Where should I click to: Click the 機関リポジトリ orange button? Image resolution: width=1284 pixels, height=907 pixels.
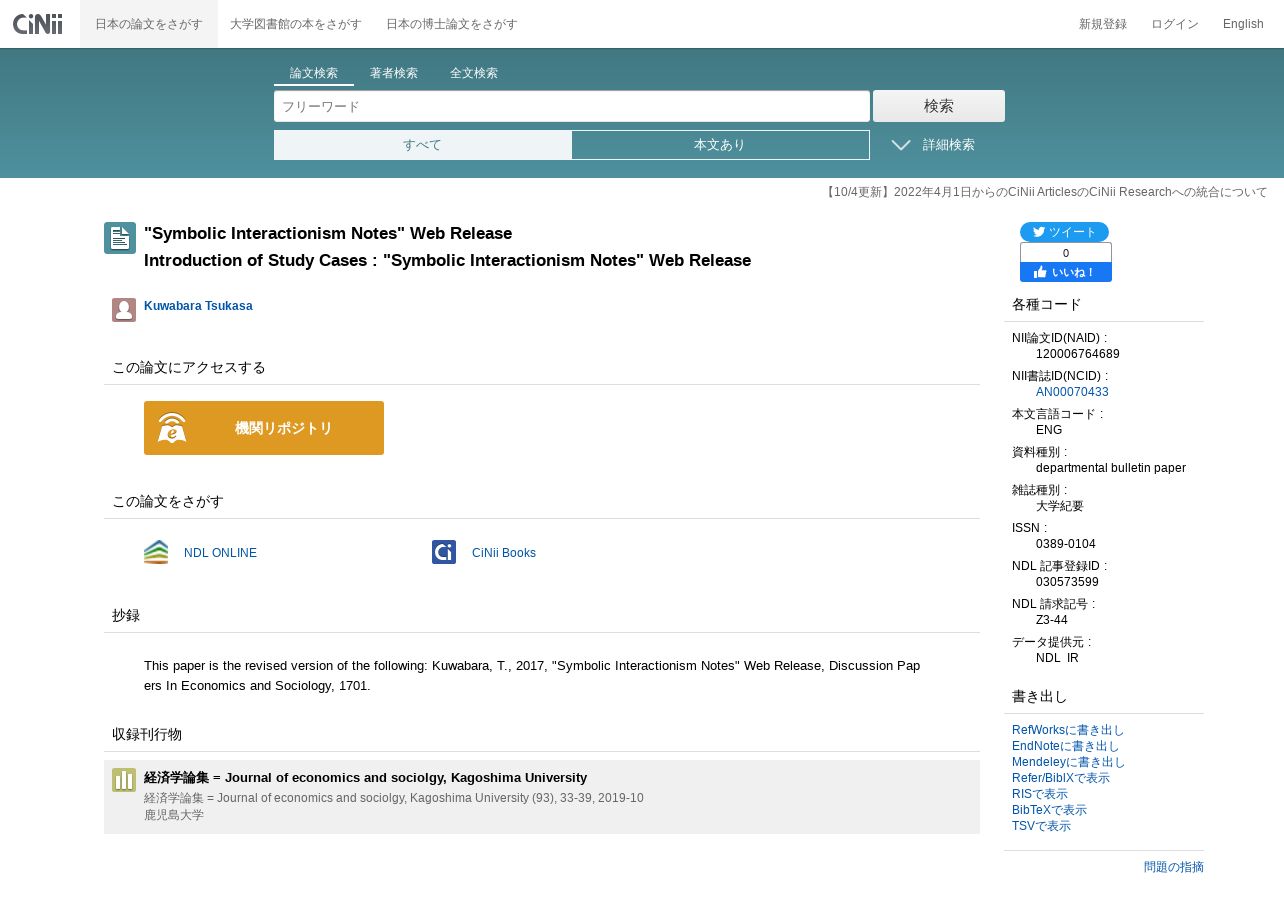point(264,428)
